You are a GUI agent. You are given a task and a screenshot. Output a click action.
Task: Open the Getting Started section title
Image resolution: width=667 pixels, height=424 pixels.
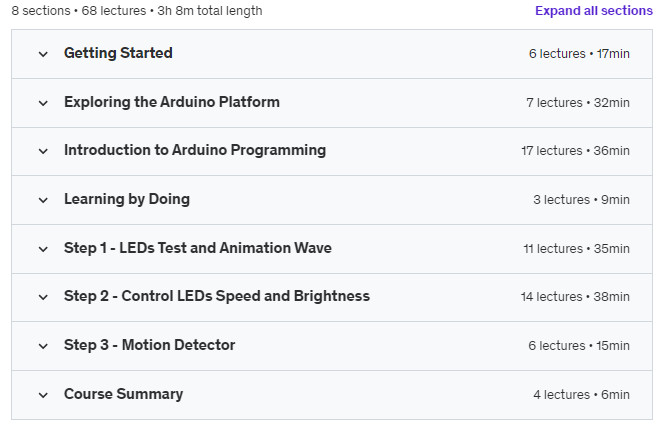point(118,53)
